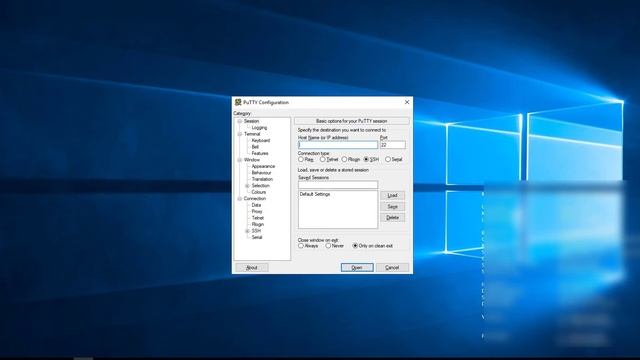Open the Colours category
The height and width of the screenshot is (360, 640).
(x=259, y=192)
